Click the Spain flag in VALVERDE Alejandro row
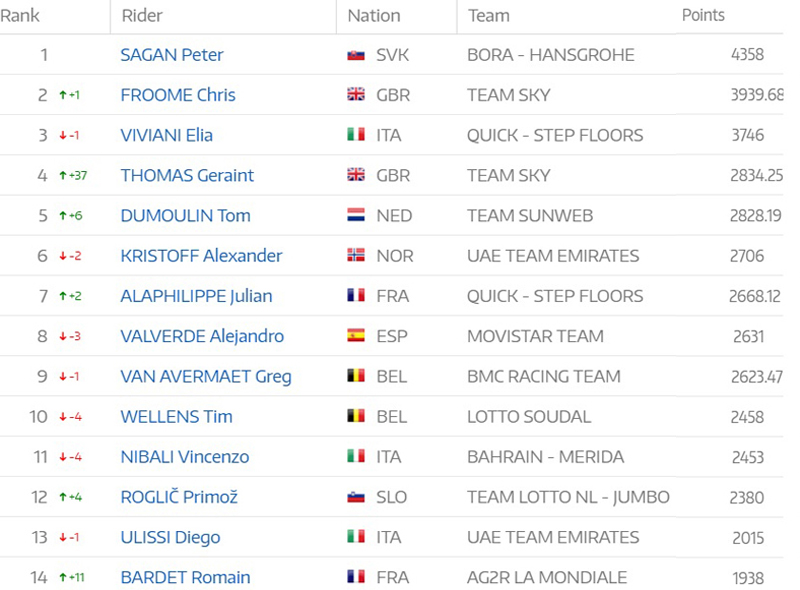The image size is (800, 590). [355, 336]
